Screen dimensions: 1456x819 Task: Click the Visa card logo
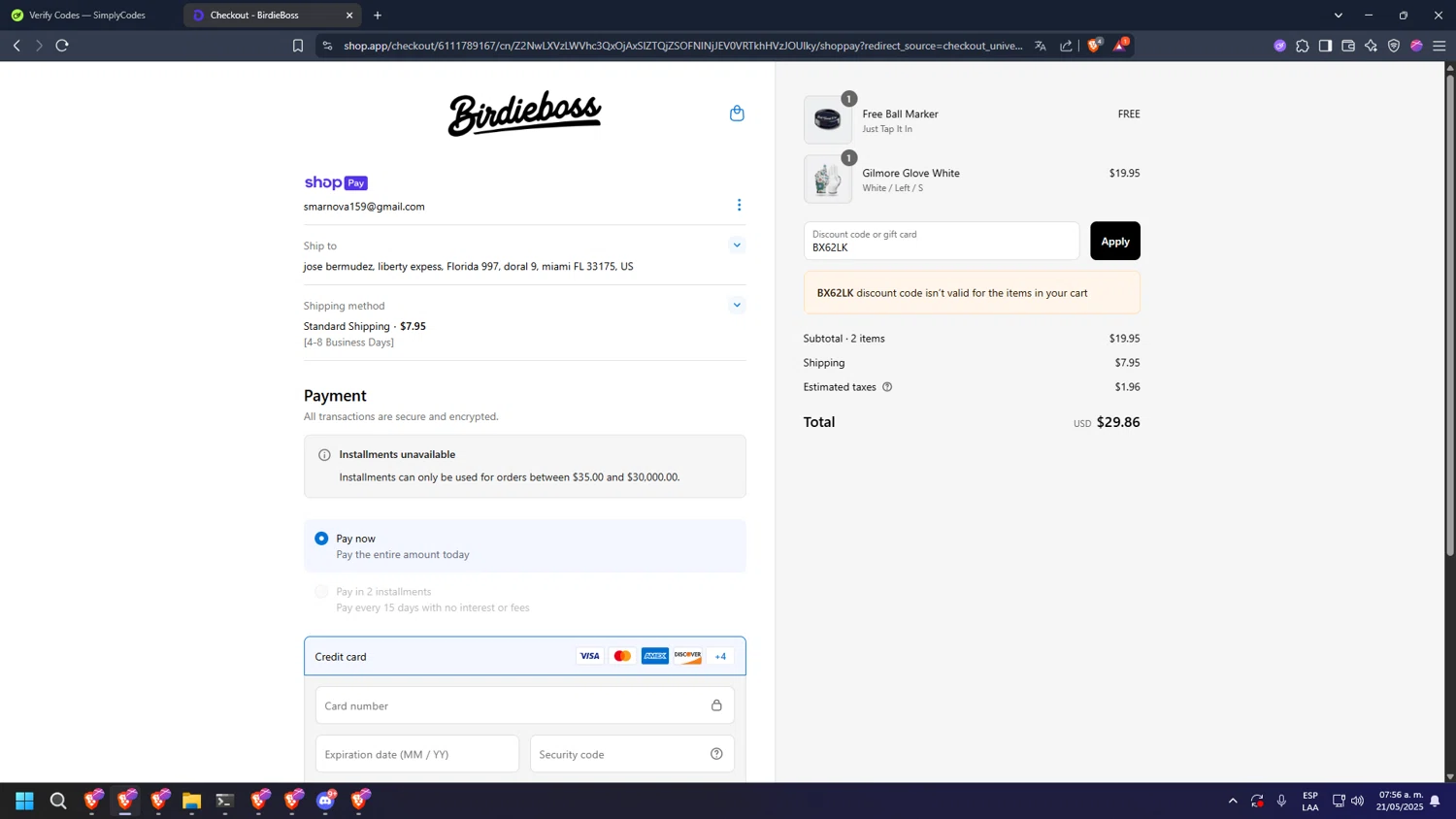tap(589, 656)
